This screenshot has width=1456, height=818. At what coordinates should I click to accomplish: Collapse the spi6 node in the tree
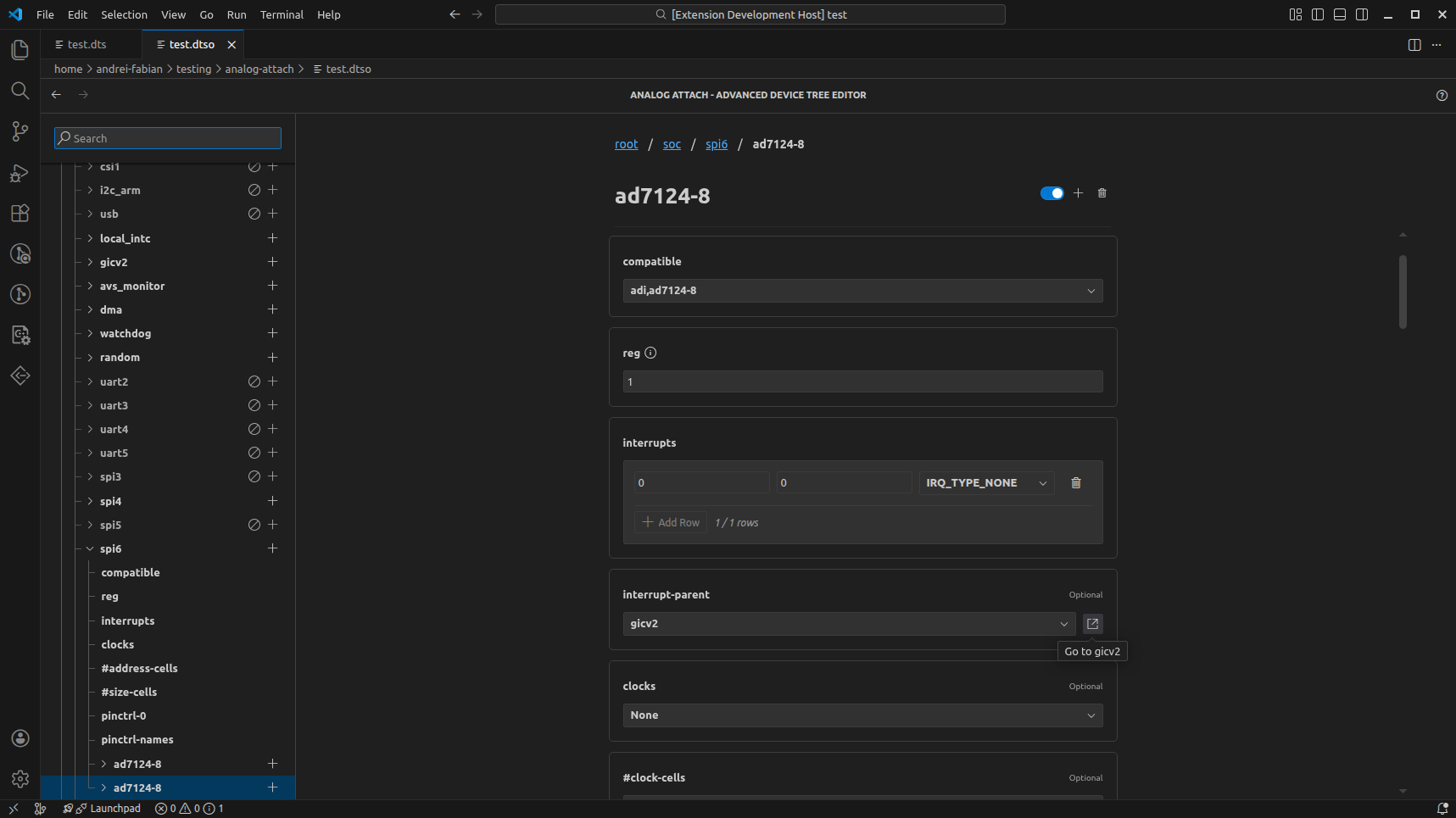pyautogui.click(x=90, y=548)
